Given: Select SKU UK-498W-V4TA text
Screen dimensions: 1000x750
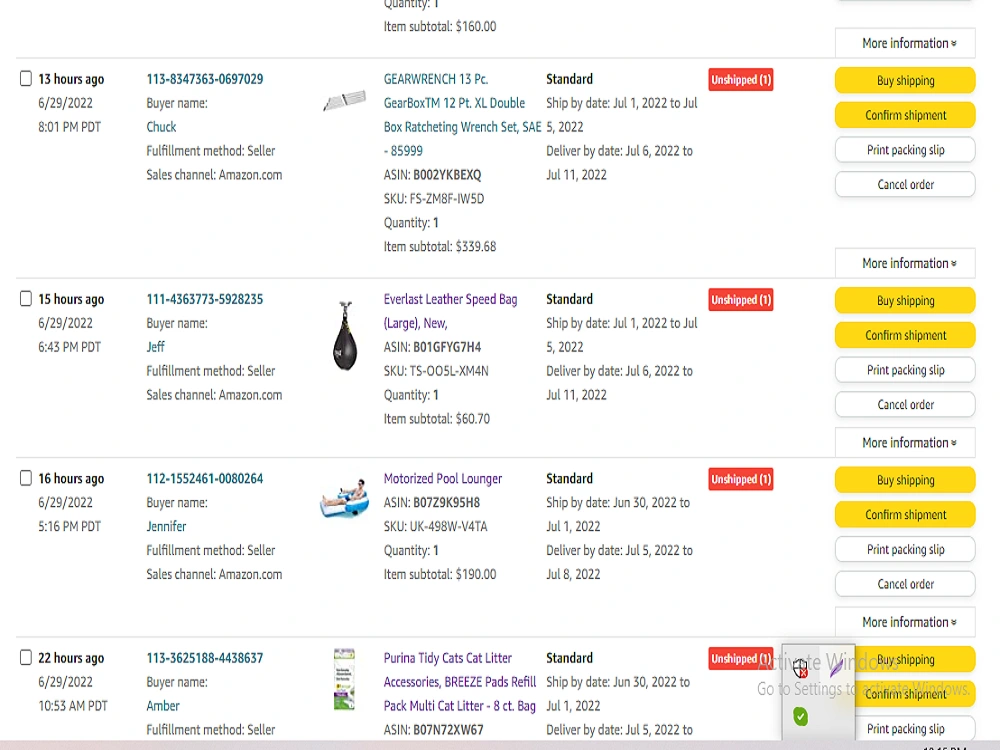Looking at the screenshot, I should tap(448, 527).
